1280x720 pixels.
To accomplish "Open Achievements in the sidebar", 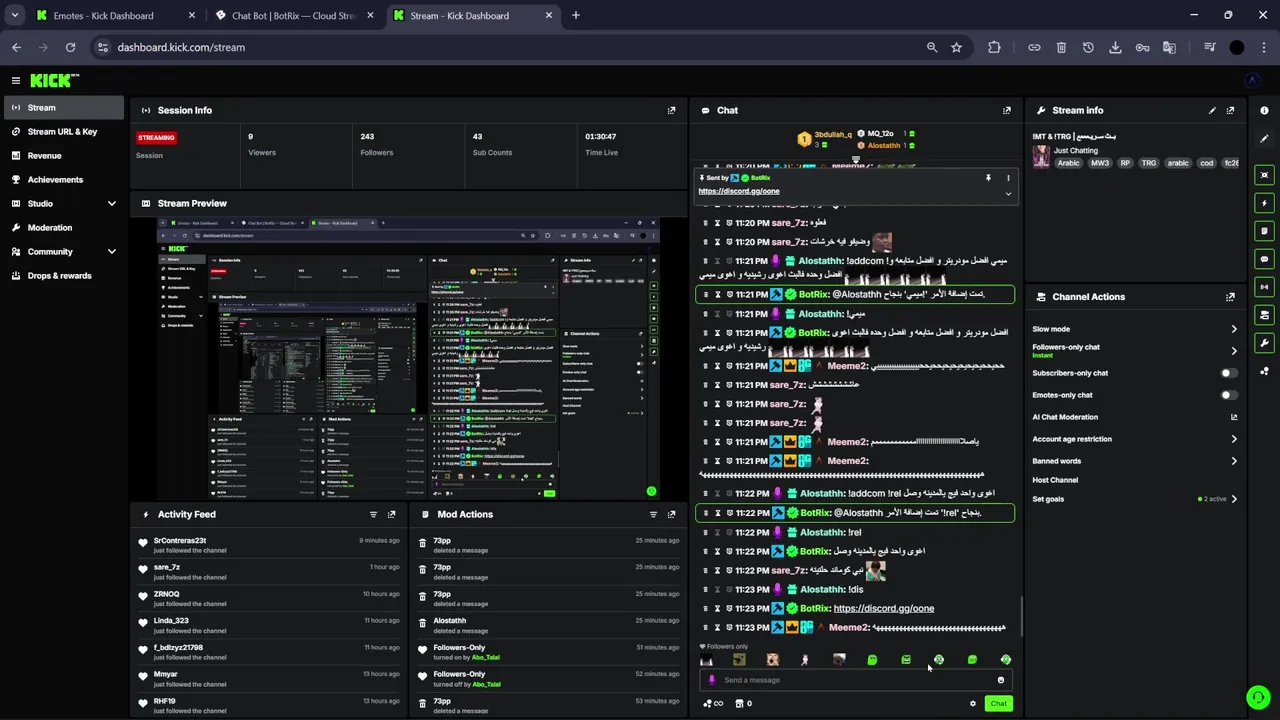I will 62,180.
